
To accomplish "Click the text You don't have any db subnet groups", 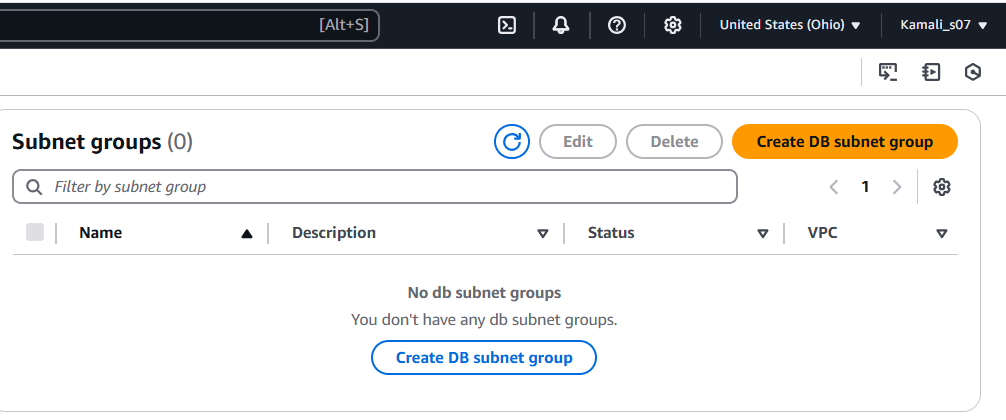I will click(x=484, y=319).
